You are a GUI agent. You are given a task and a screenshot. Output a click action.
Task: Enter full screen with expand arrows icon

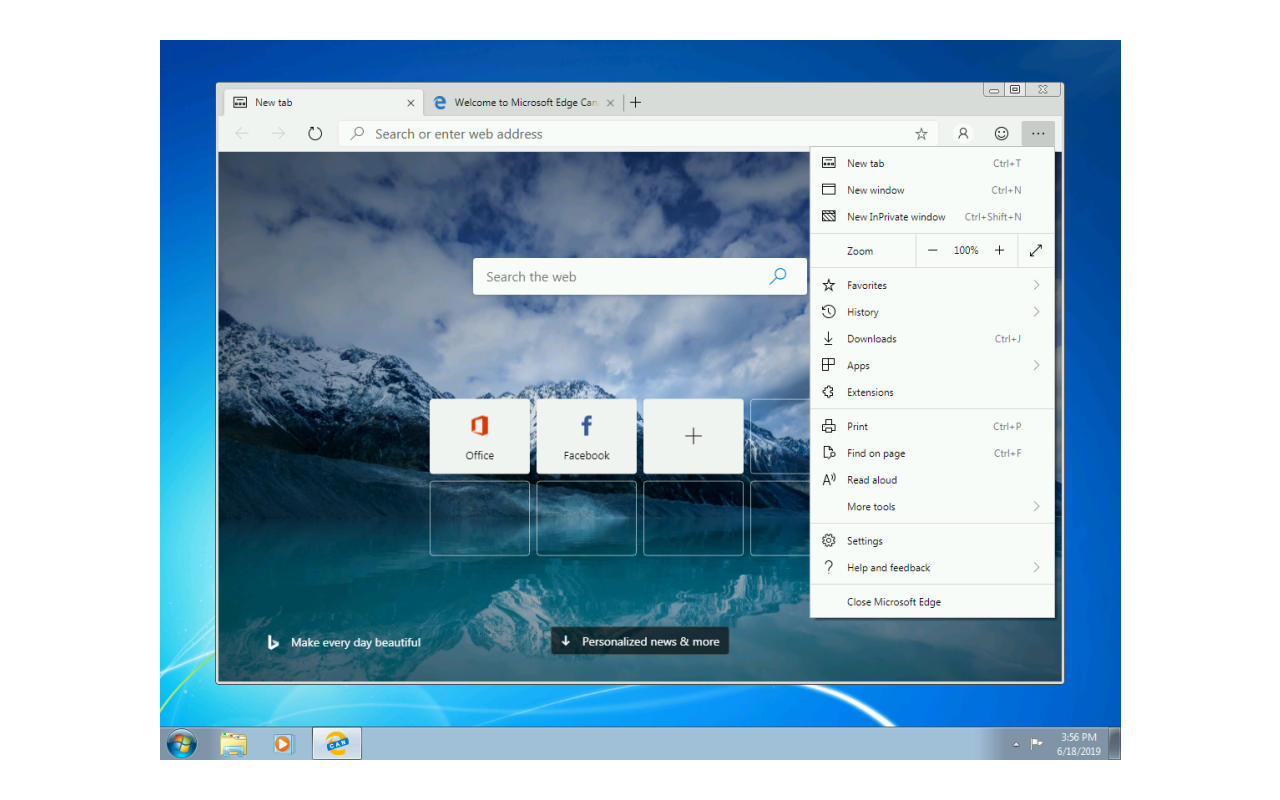(x=1036, y=251)
